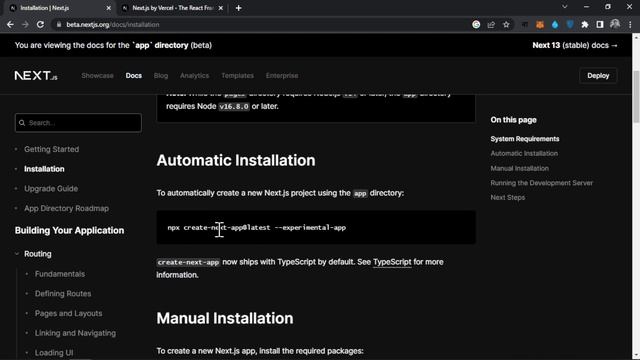Click the blue droplet extension icon
Viewport: 640px width, 360px height.
555,24
